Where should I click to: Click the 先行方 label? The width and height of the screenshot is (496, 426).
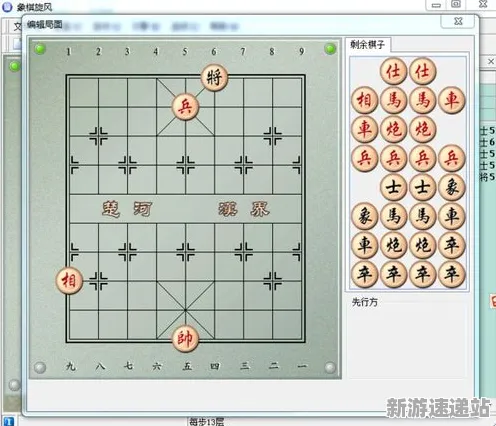click(x=365, y=302)
